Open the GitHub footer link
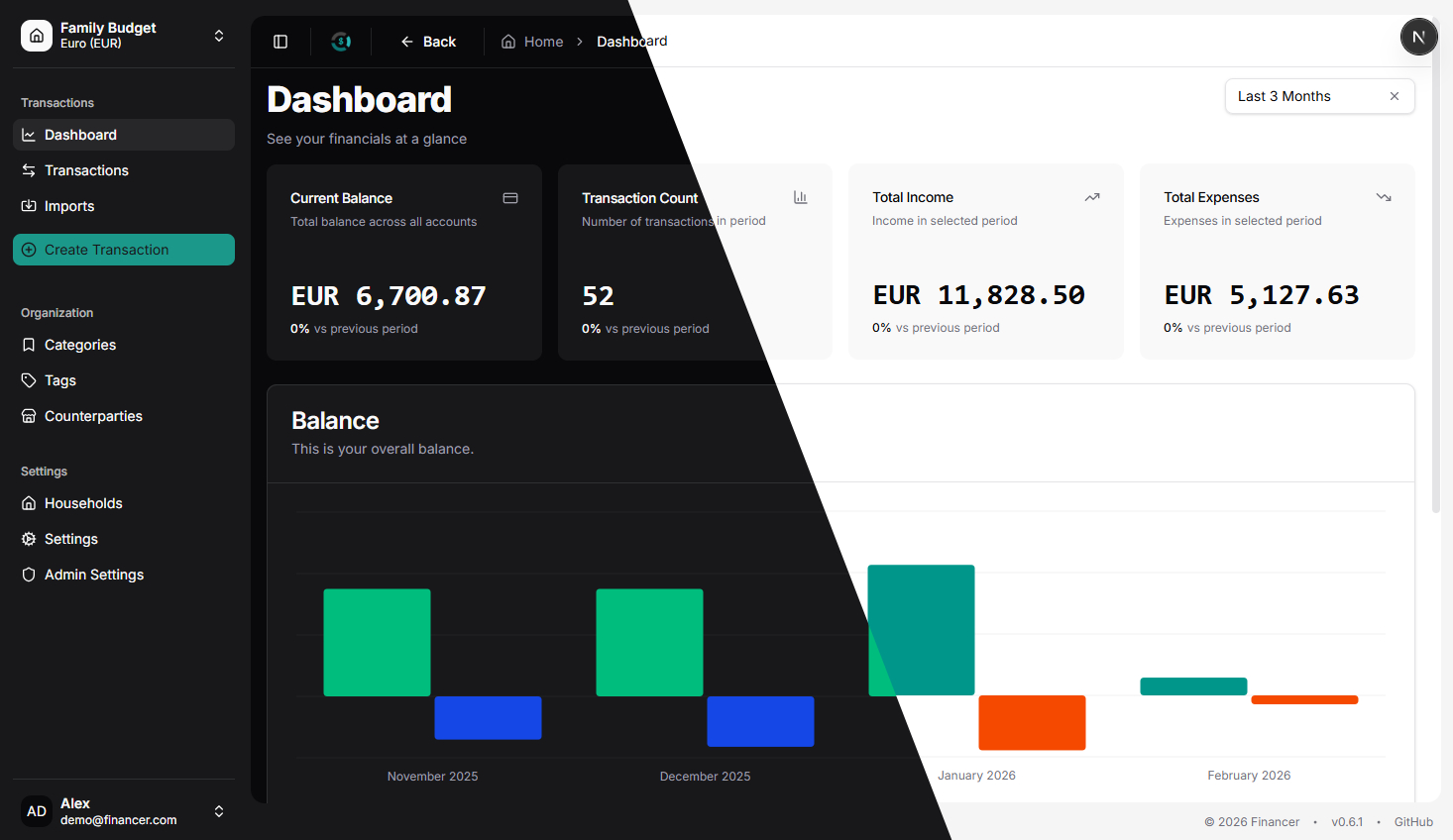1453x840 pixels. [x=1412, y=822]
